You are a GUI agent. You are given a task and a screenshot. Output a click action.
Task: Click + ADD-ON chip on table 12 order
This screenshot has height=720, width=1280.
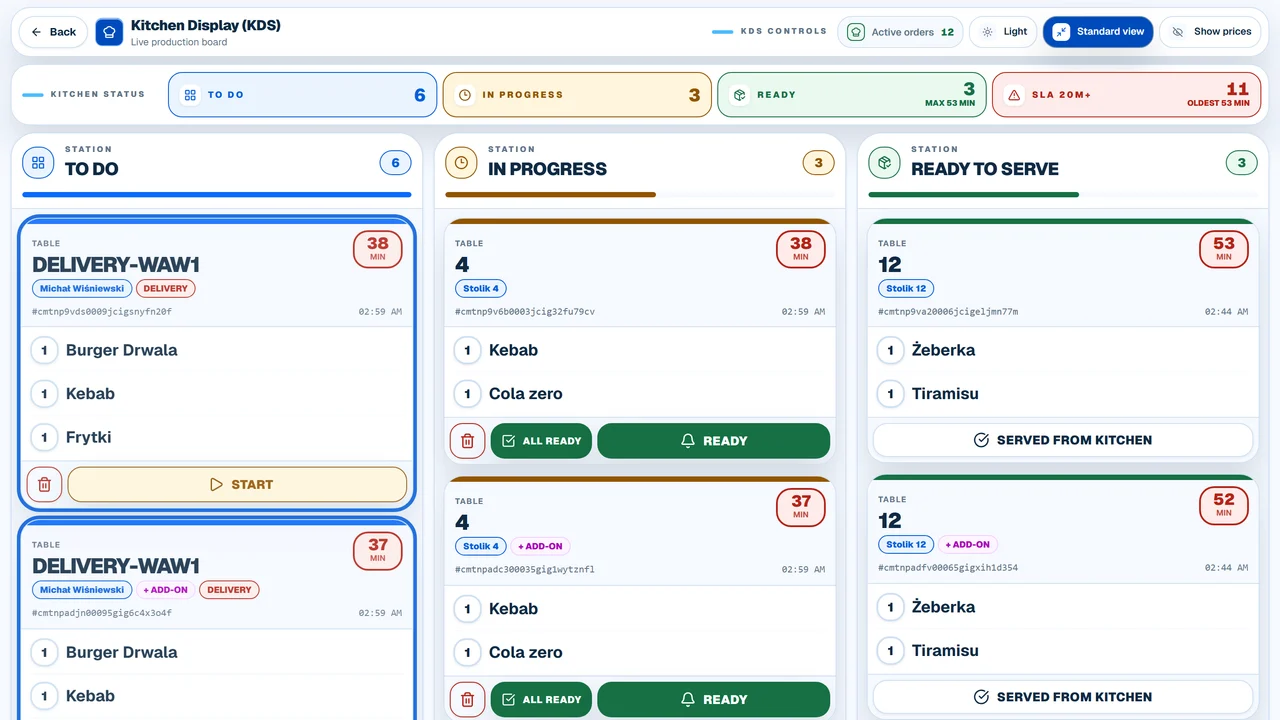click(x=968, y=545)
